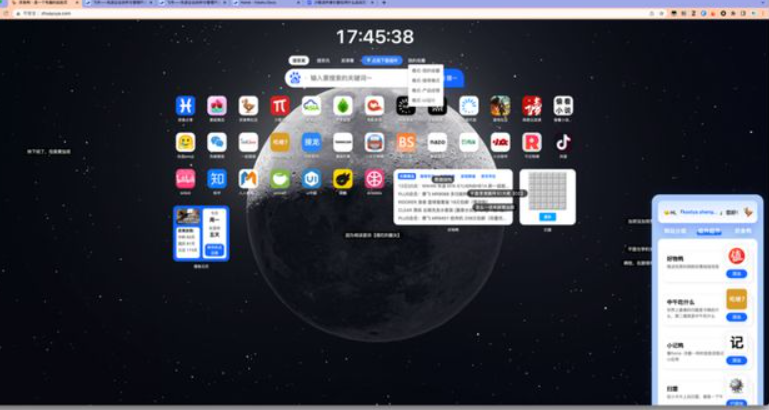Image resolution: width=769 pixels, height=410 pixels.
Task: Open the blue Pisces symbol app icon
Action: pyautogui.click(x=185, y=105)
